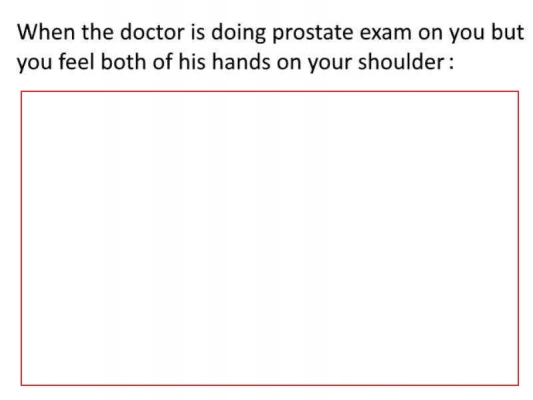
Task: Click the word "doing" in the first line
Action: [238, 34]
